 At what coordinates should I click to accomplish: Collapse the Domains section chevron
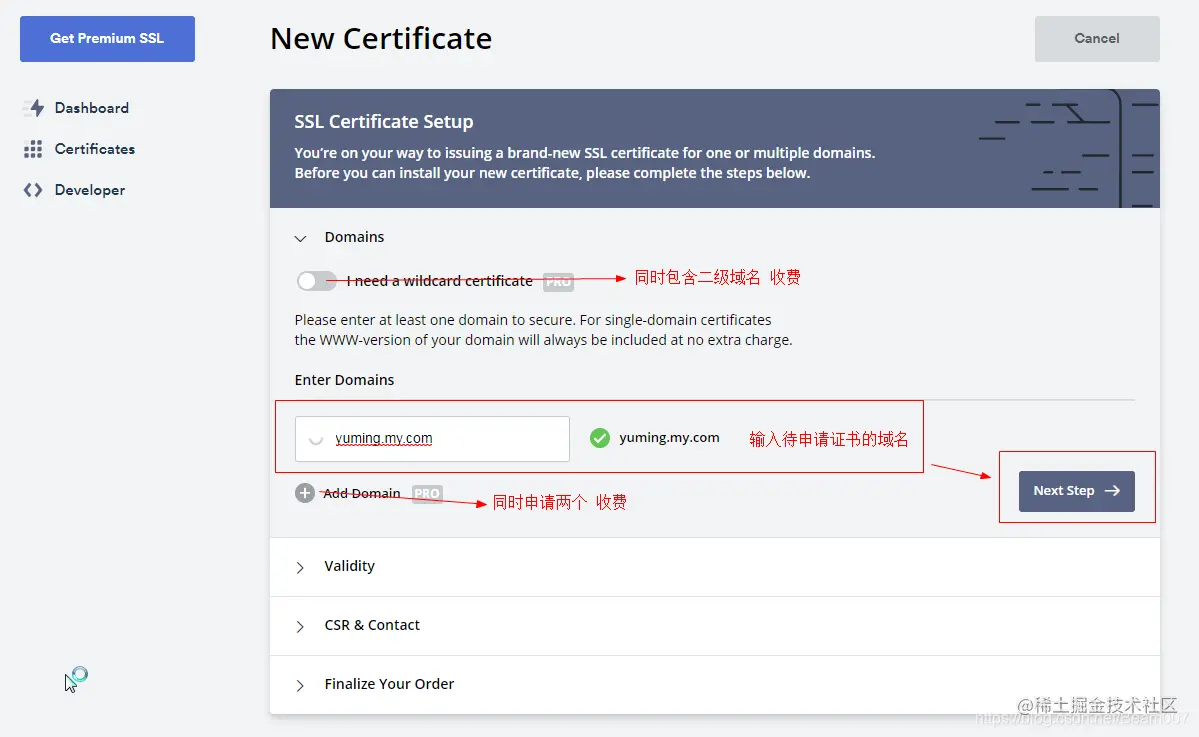tap(300, 238)
